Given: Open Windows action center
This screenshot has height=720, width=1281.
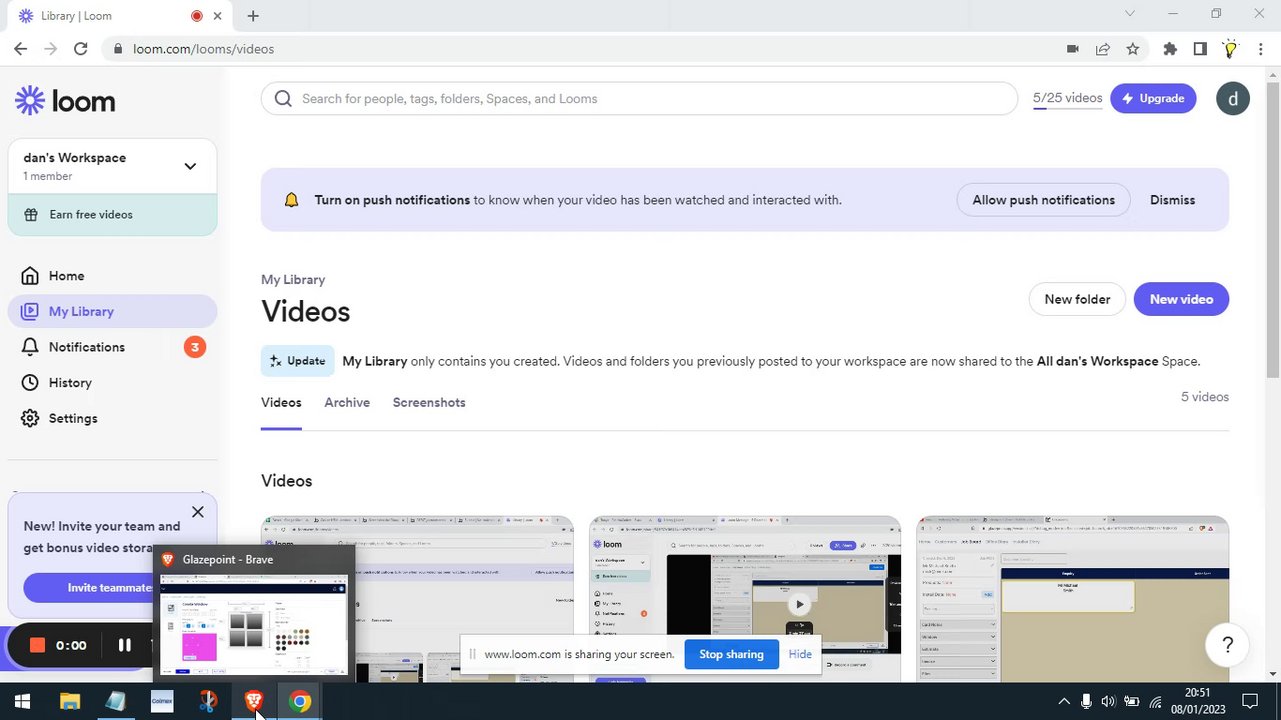Looking at the screenshot, I should coord(1249,701).
